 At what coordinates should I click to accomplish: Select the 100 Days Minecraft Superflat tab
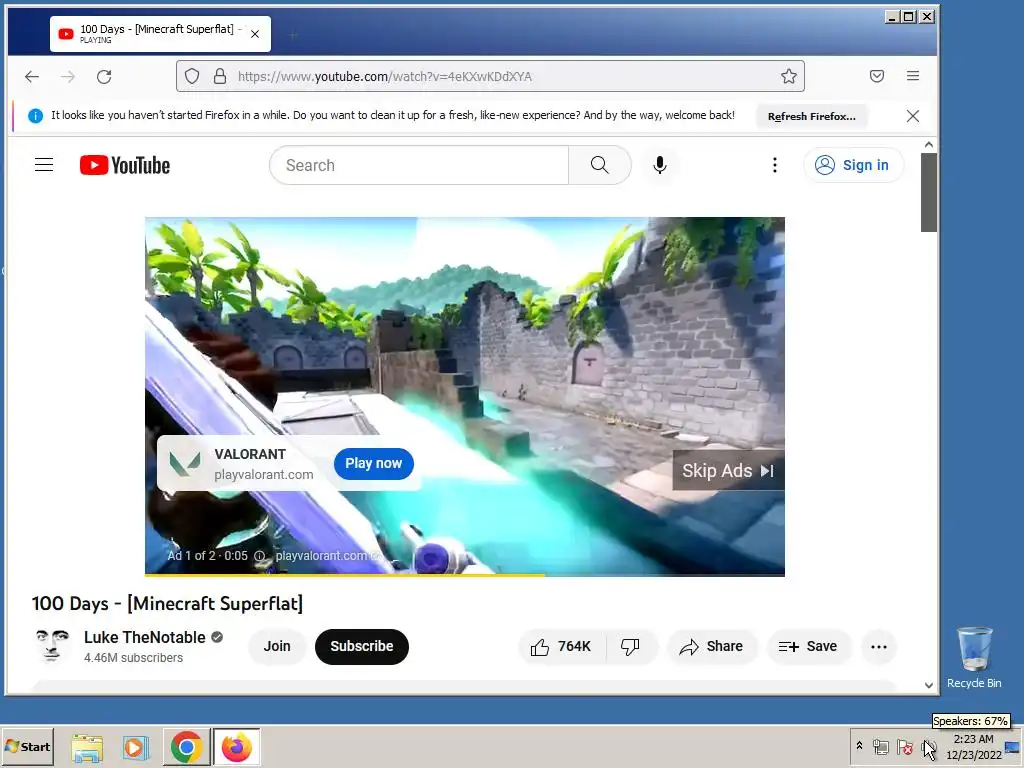coord(160,34)
